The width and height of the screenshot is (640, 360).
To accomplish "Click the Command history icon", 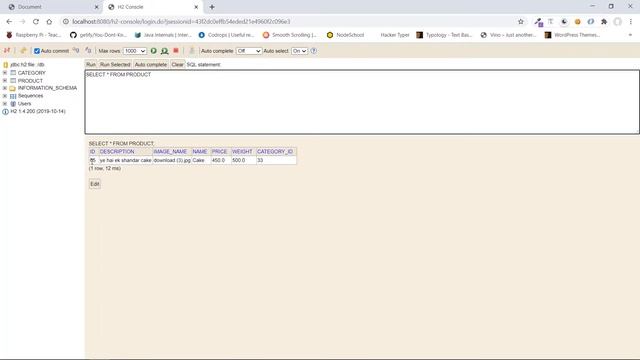I will tap(191, 51).
